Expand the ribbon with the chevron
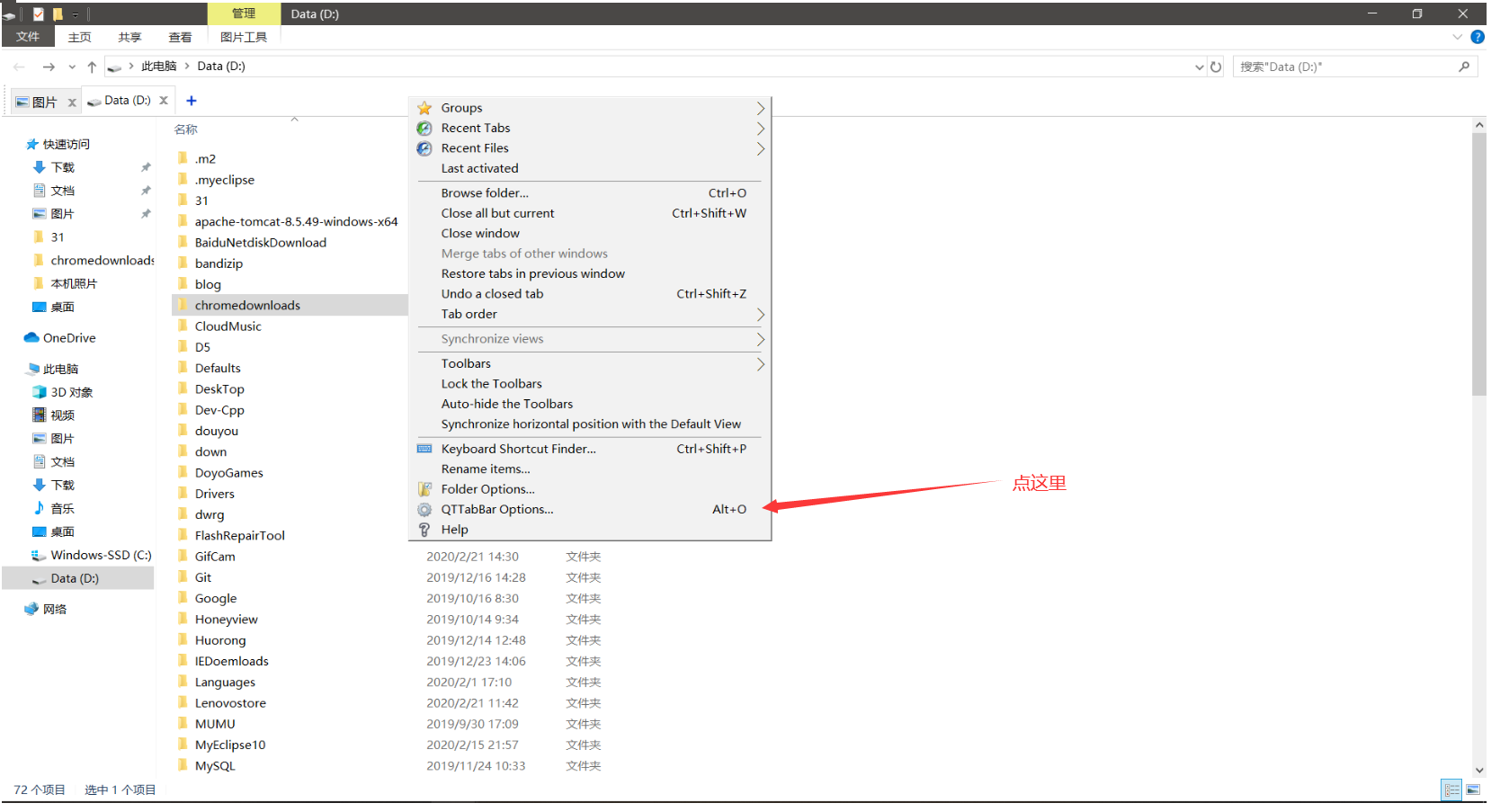This screenshot has height=812, width=1491. 1457,37
